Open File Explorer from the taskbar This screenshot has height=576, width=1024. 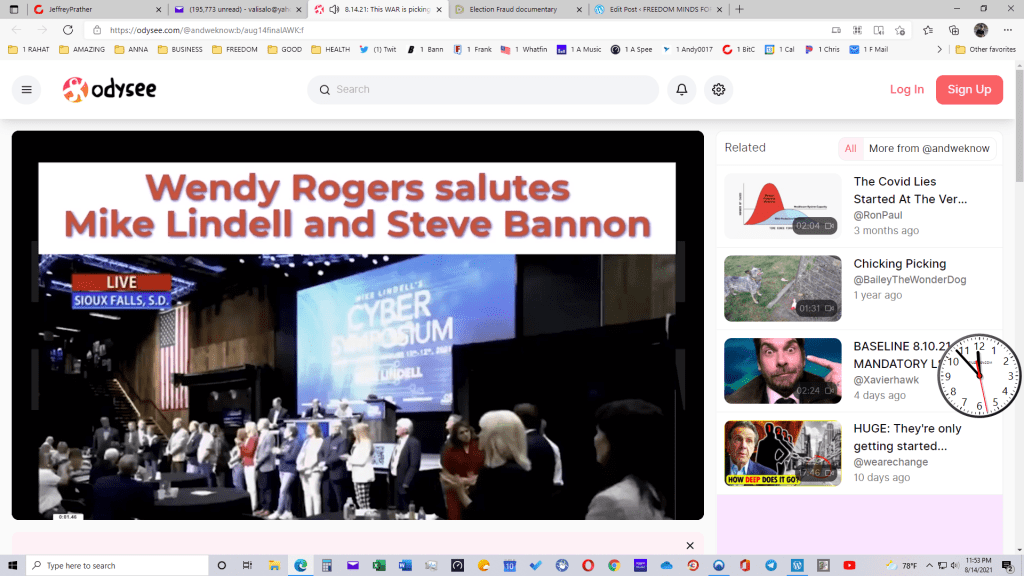point(274,565)
